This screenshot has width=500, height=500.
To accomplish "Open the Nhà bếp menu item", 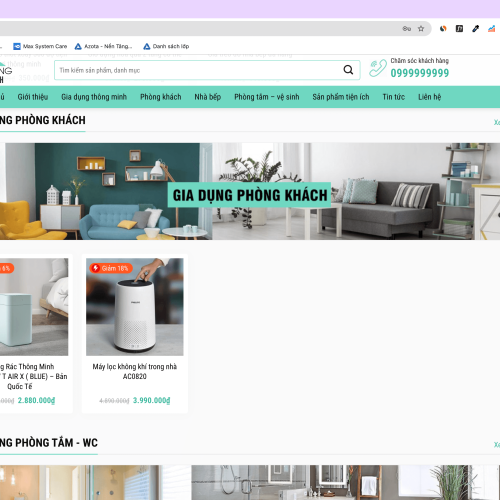I will click(208, 97).
